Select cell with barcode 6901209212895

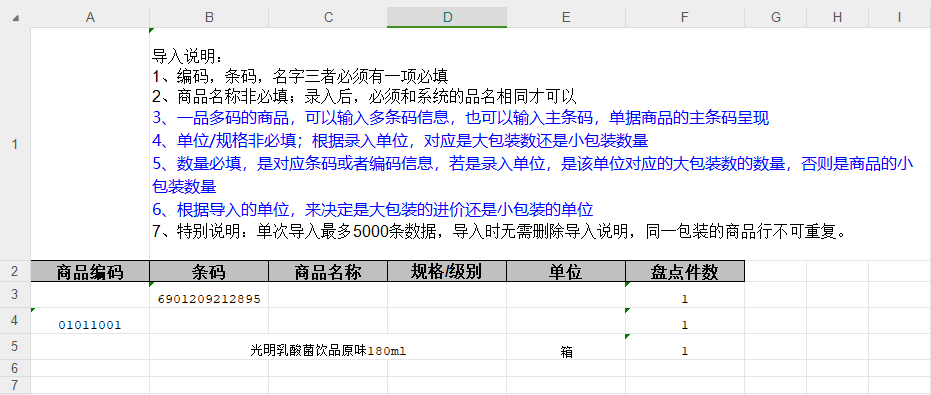(209, 295)
